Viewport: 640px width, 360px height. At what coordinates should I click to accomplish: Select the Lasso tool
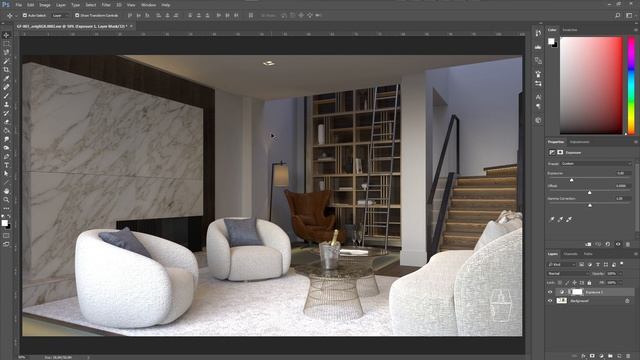click(6, 53)
